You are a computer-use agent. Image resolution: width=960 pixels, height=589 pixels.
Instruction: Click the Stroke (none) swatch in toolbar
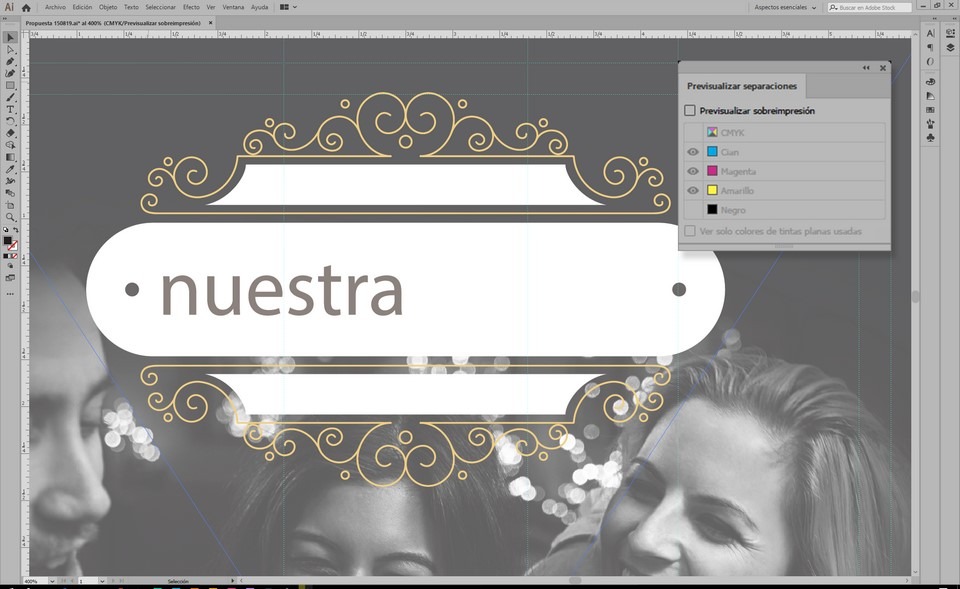[x=13, y=246]
